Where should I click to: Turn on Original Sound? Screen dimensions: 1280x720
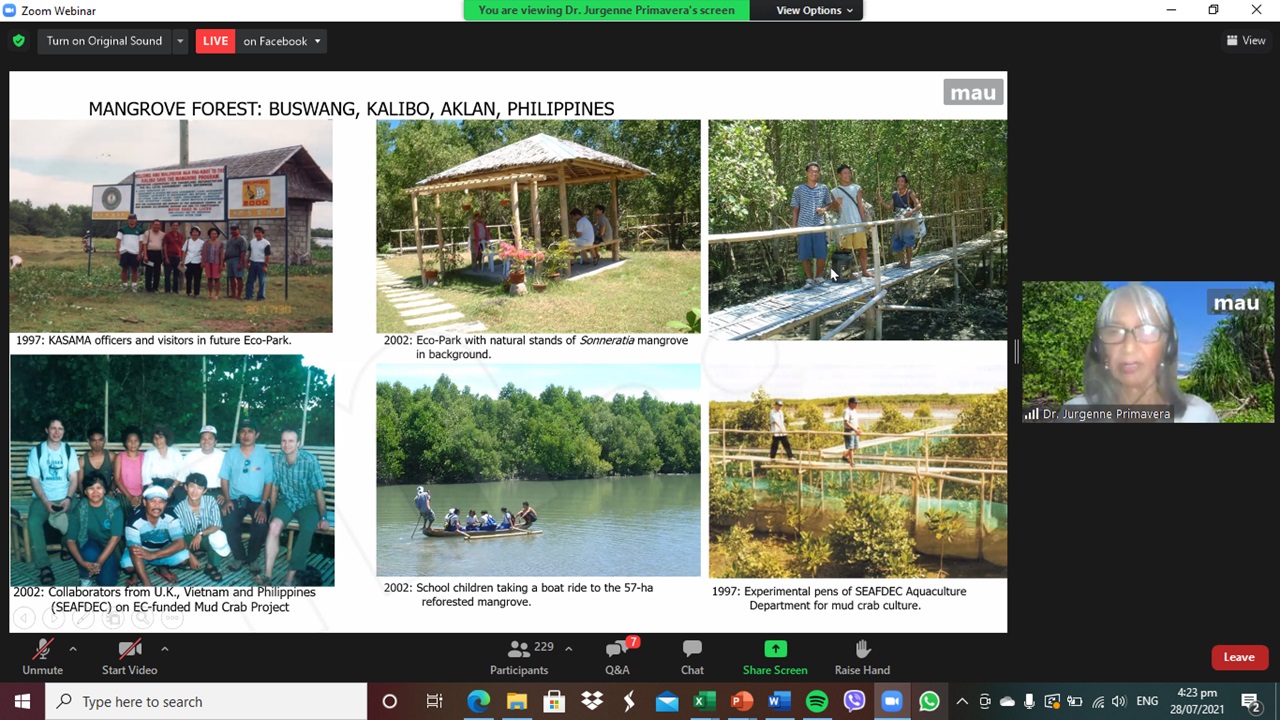[x=104, y=41]
